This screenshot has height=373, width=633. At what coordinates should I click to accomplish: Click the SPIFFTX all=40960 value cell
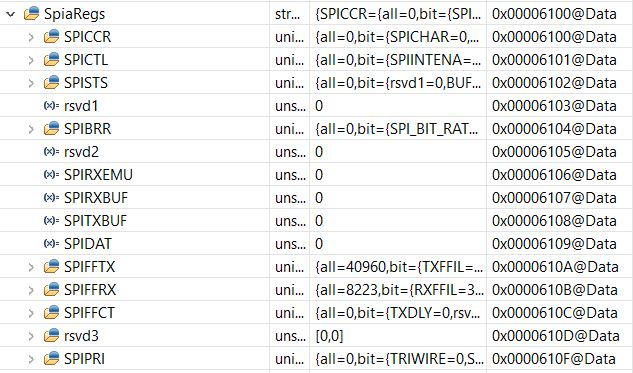(398, 267)
